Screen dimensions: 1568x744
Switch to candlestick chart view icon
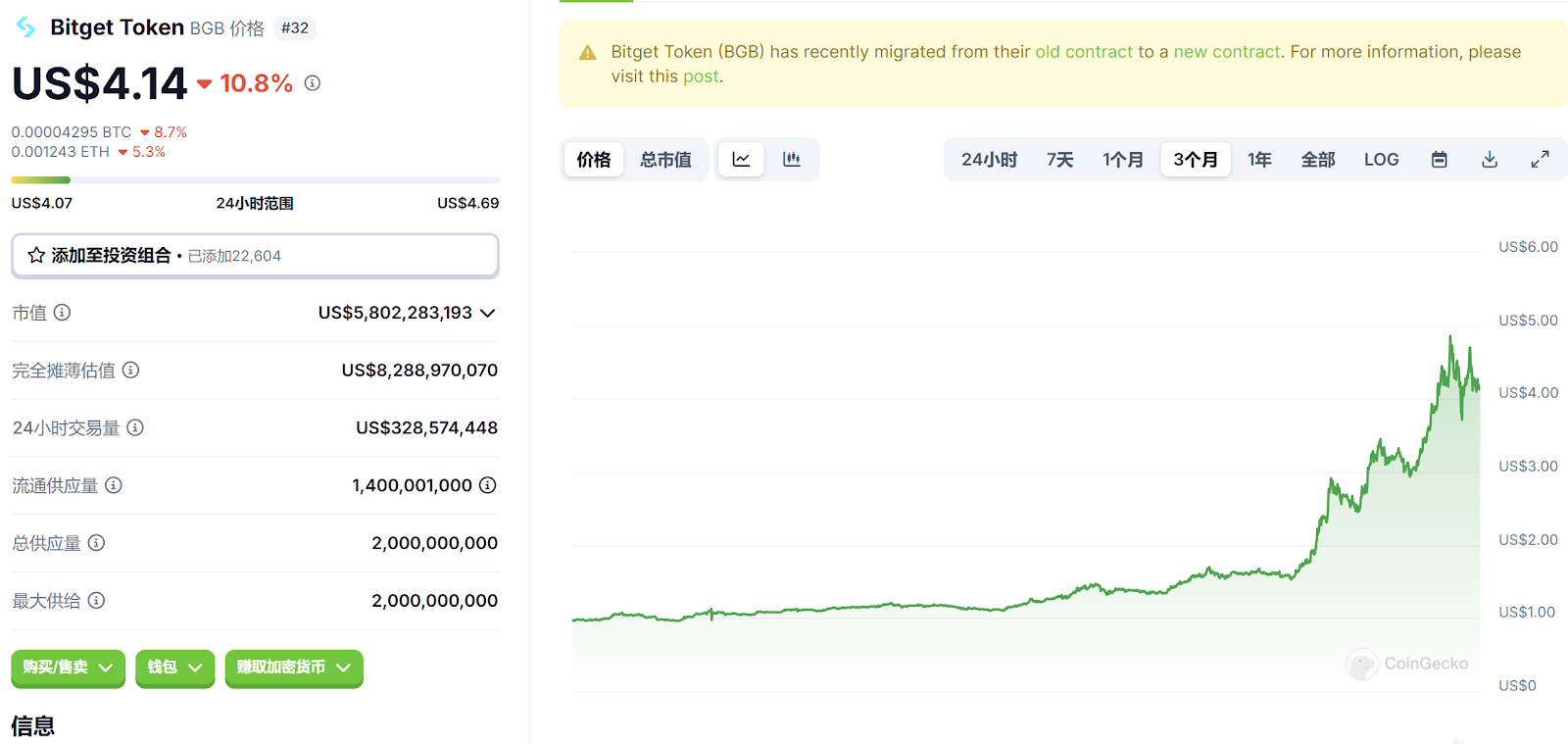[792, 160]
